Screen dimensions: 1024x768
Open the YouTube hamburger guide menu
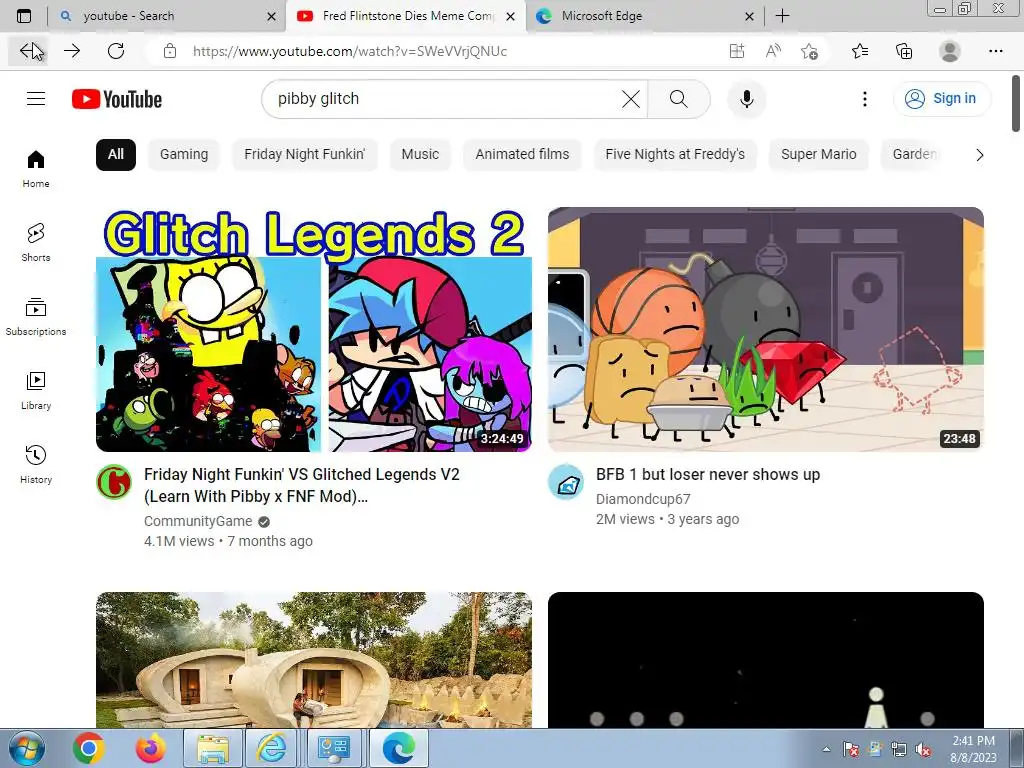(x=36, y=99)
